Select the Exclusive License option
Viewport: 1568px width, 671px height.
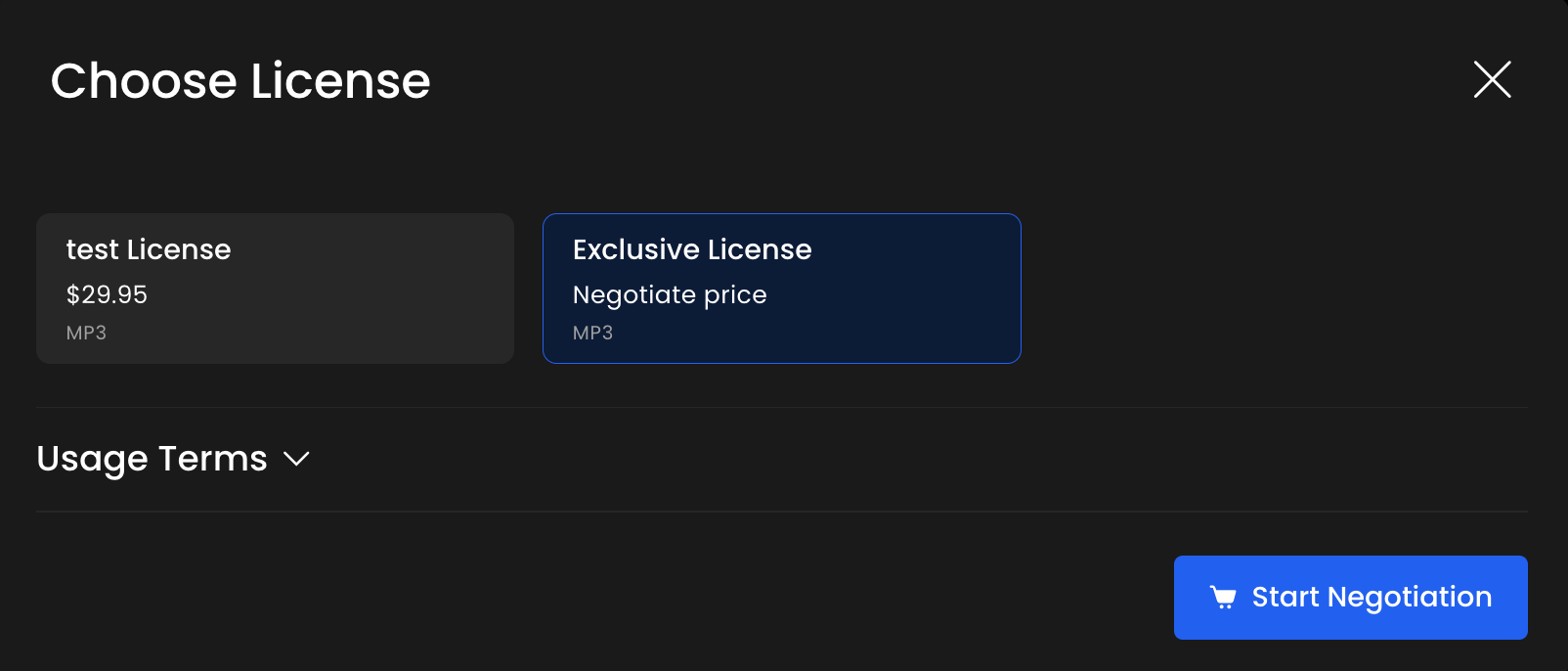(x=781, y=289)
